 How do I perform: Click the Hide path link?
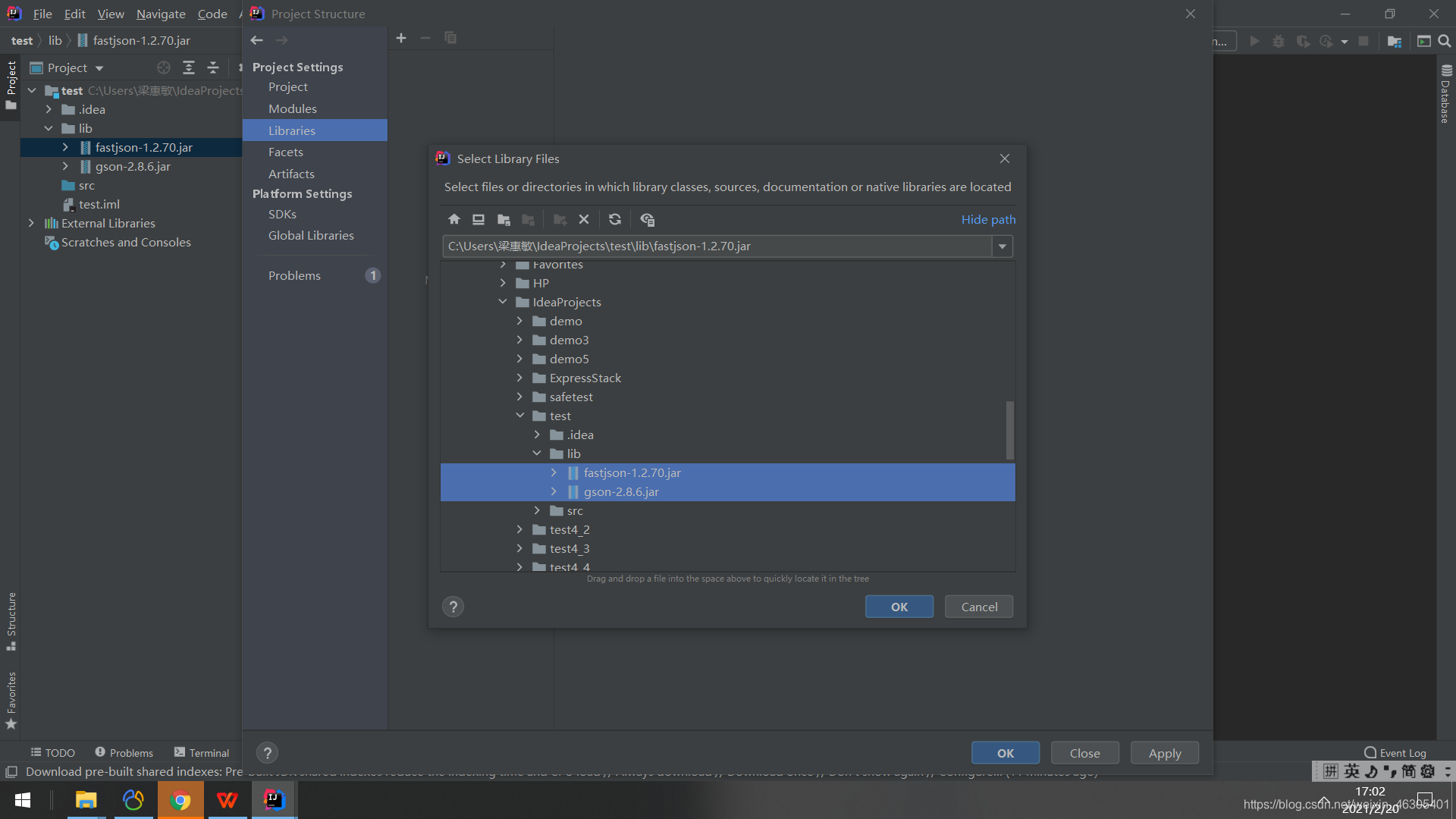988,219
